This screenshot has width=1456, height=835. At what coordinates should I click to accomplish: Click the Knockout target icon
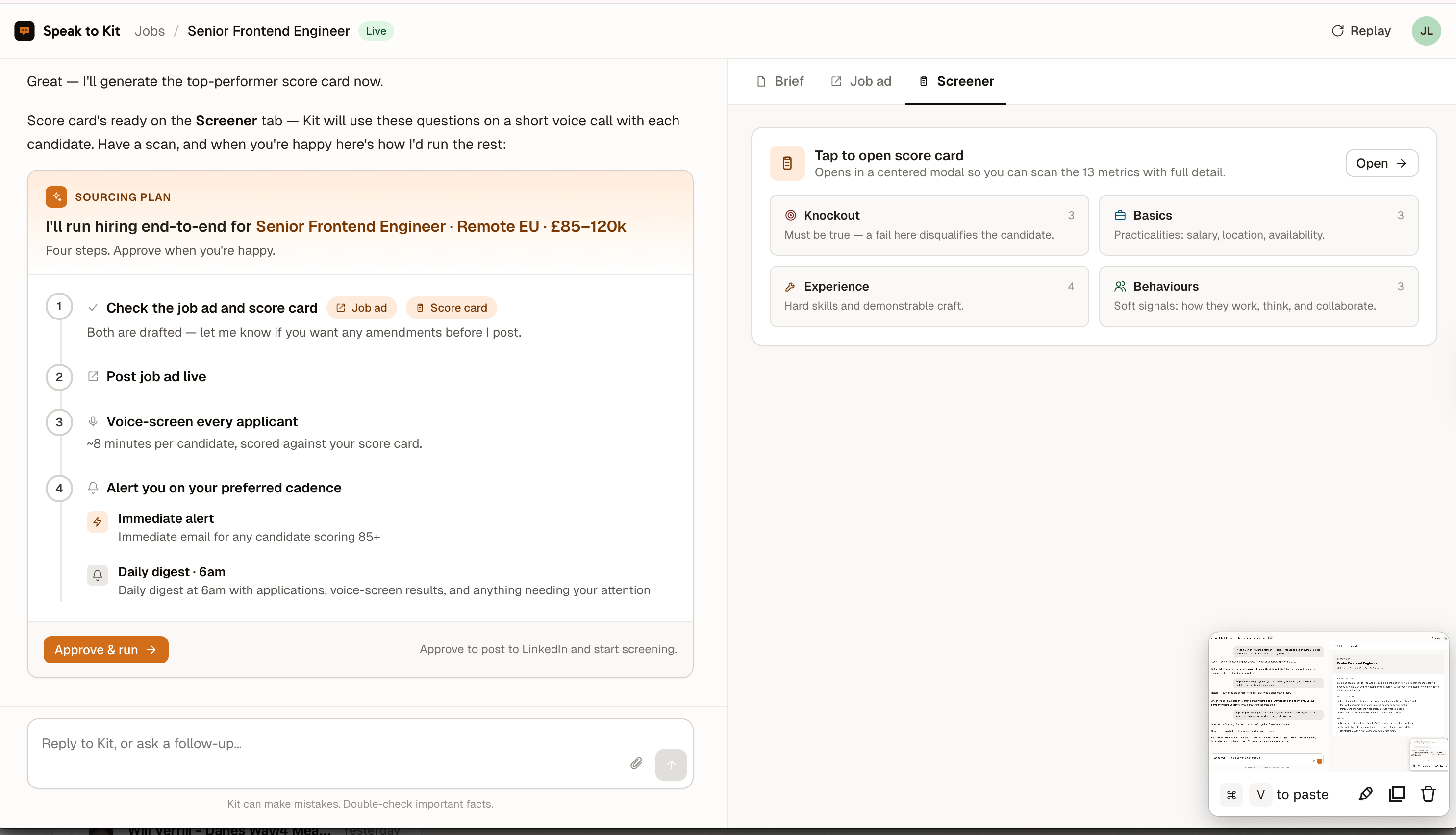pos(791,215)
